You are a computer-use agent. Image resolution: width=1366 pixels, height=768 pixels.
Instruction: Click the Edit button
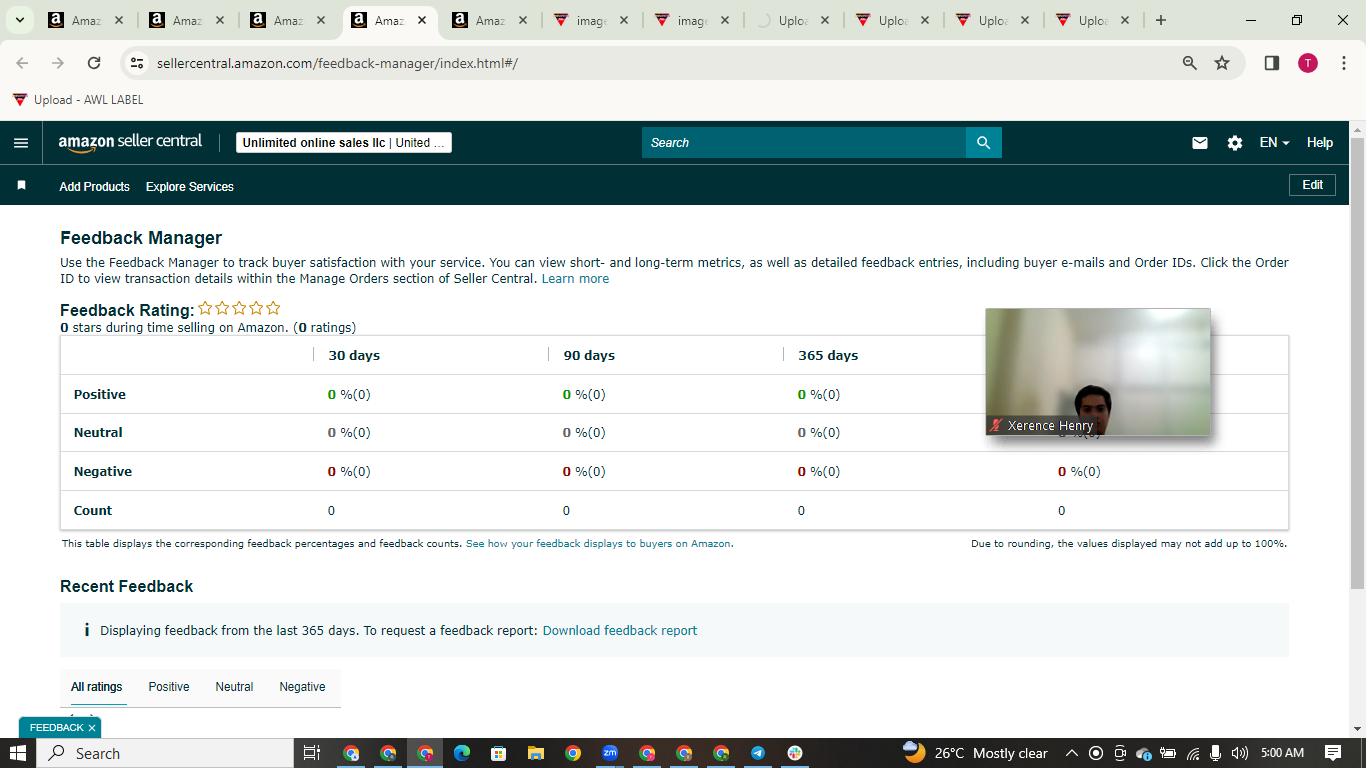click(1312, 185)
